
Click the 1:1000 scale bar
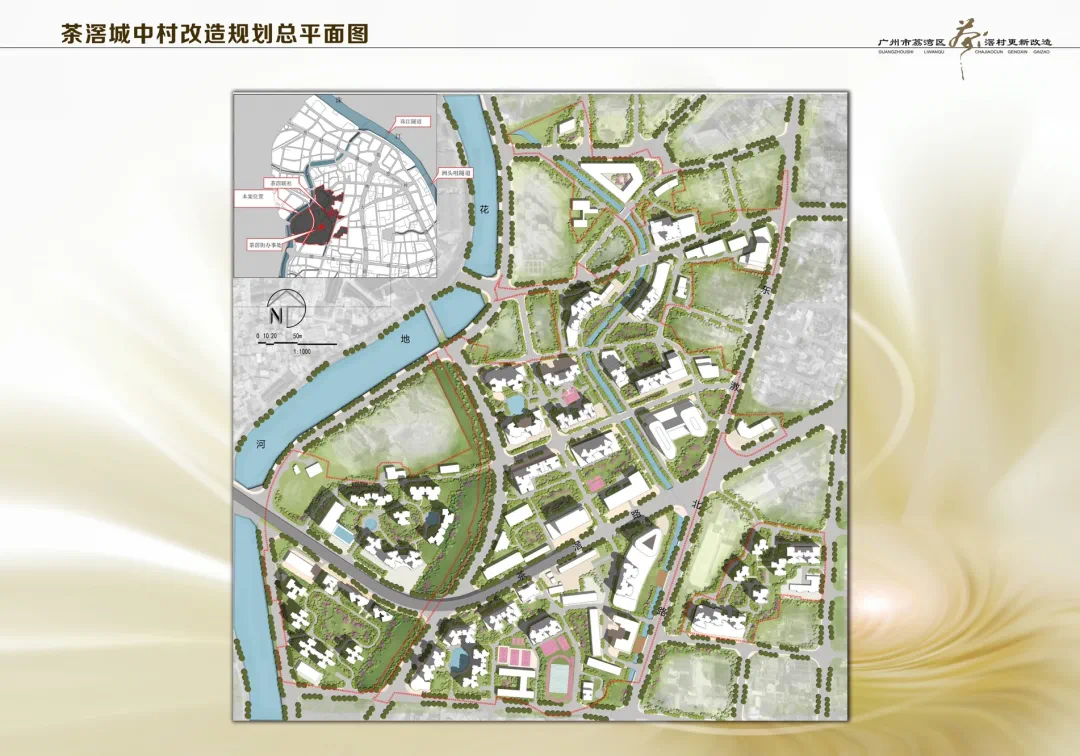[x=295, y=343]
